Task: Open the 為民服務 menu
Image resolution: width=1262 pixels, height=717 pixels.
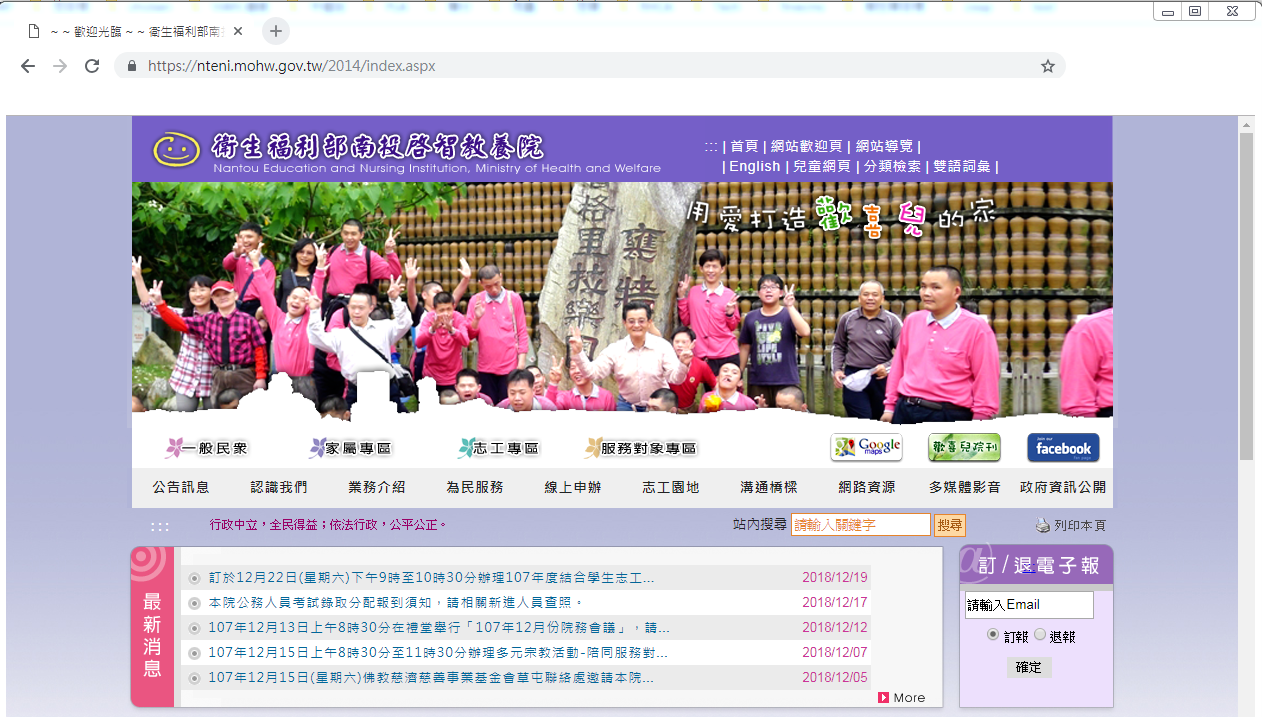Action: tap(475, 487)
